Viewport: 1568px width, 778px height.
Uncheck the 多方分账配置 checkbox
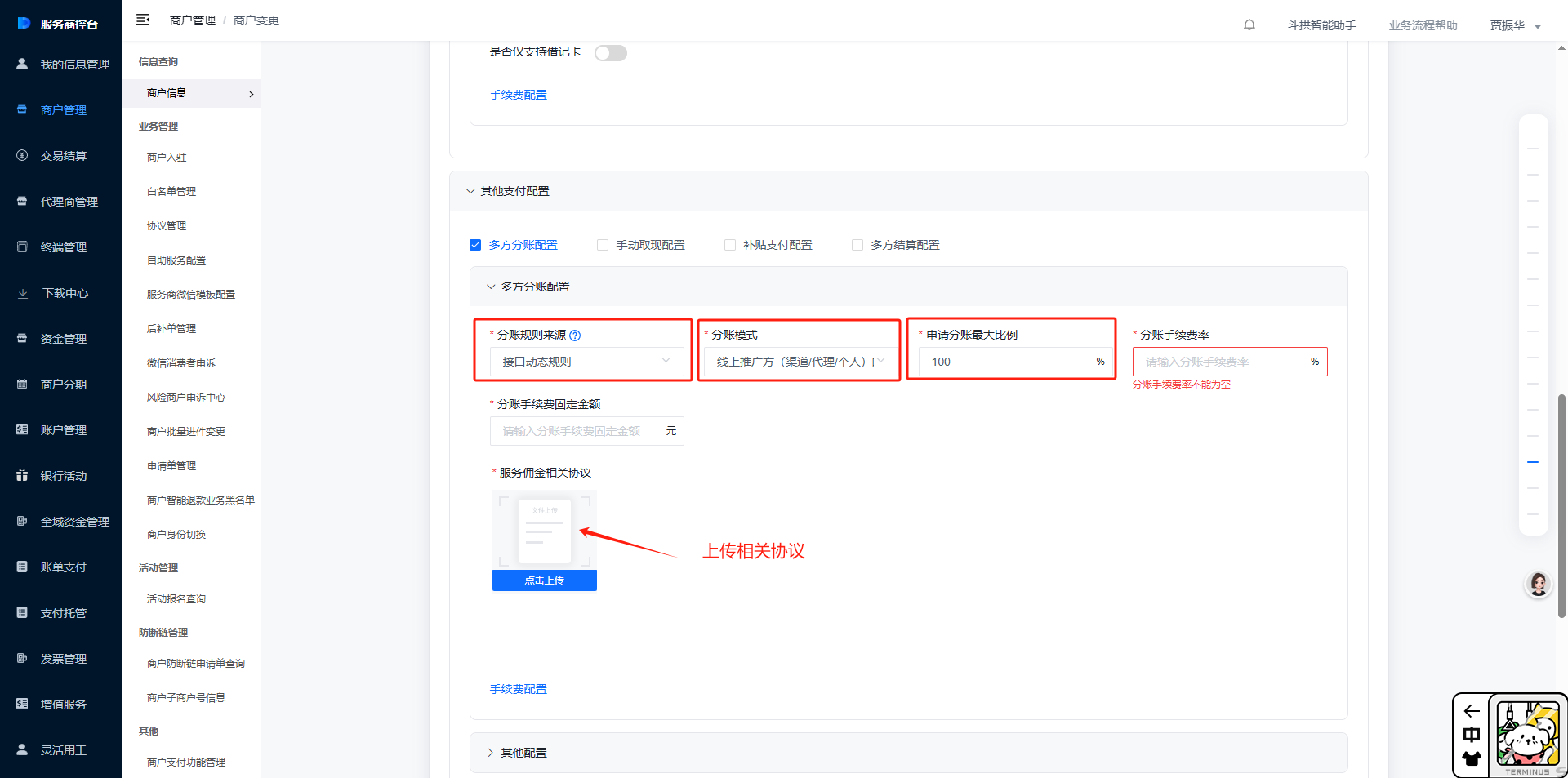tap(475, 245)
